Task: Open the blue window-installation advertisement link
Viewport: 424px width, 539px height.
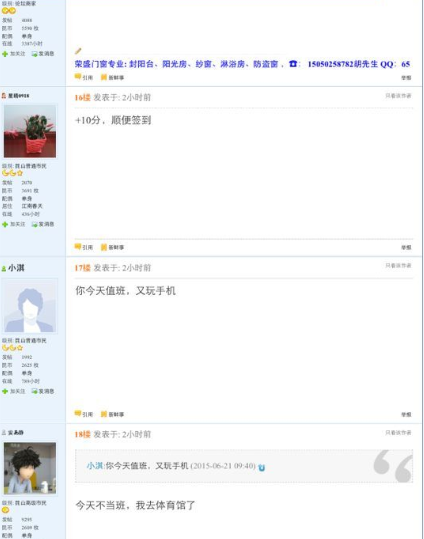Action: [x=242, y=64]
